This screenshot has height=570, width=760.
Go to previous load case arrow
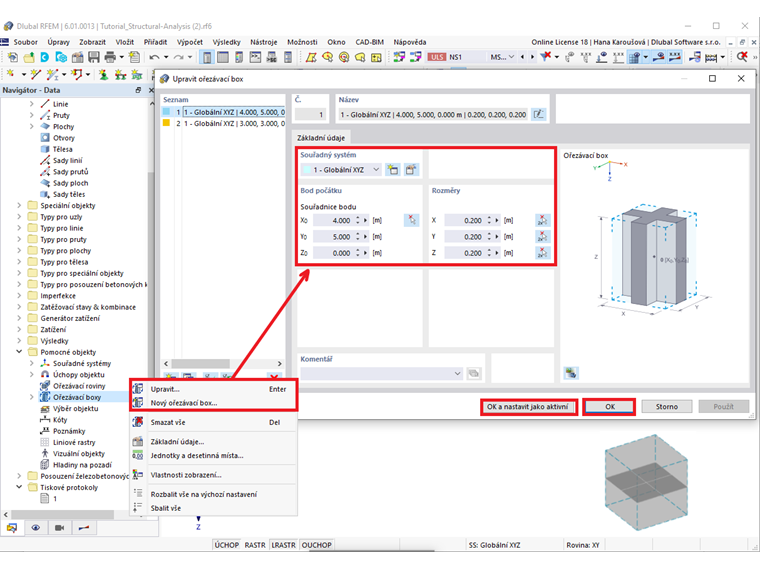click(x=522, y=57)
